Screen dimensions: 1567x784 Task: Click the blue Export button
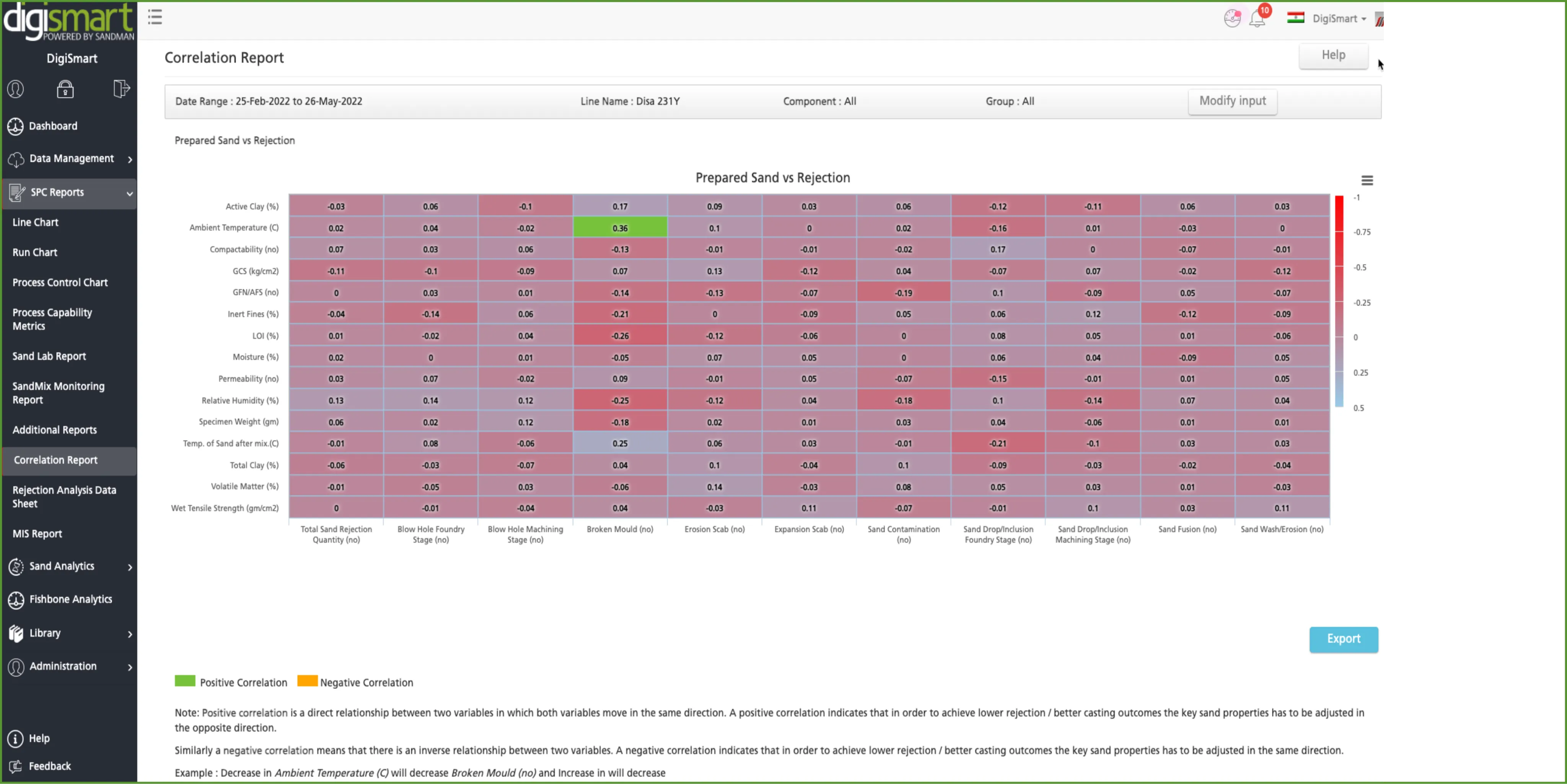[x=1342, y=639]
